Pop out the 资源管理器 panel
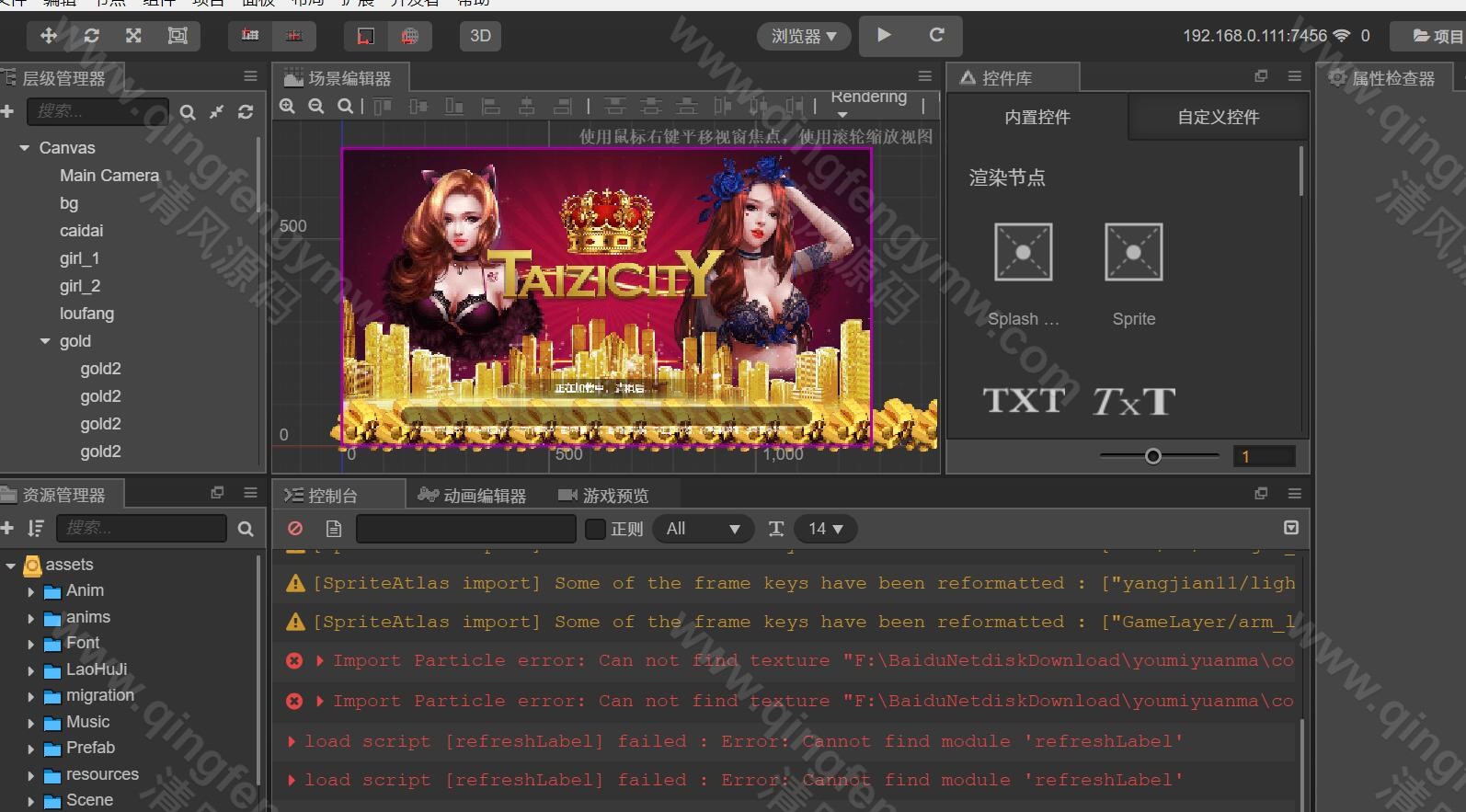 click(x=217, y=493)
